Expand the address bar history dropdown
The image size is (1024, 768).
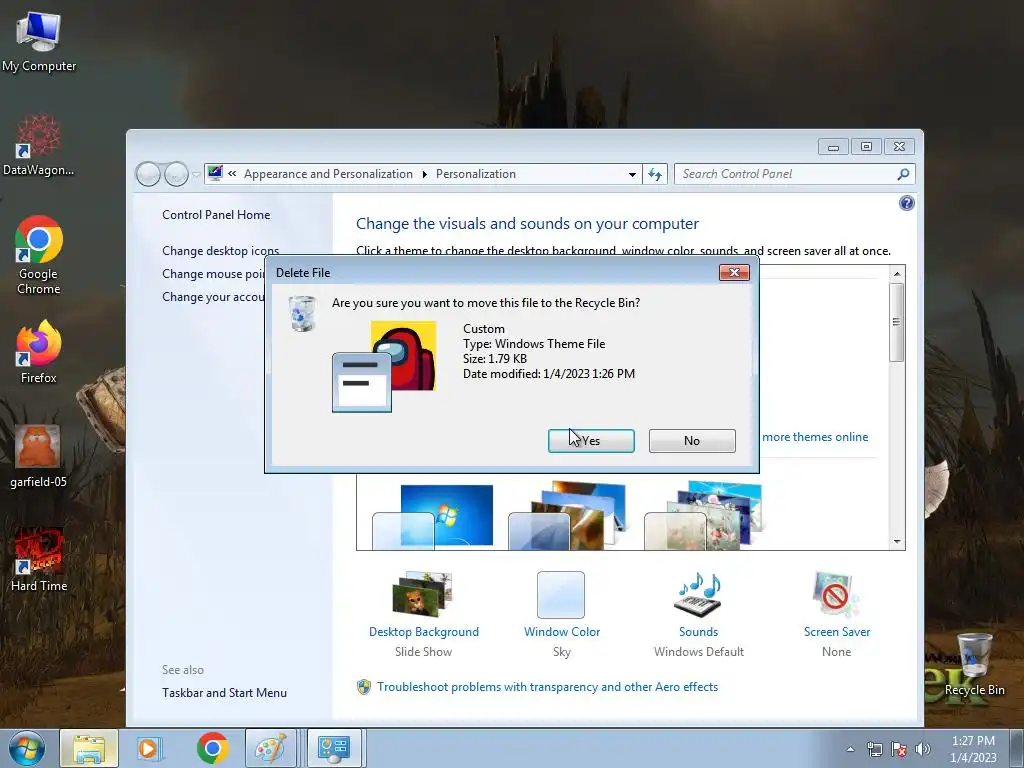[632, 174]
